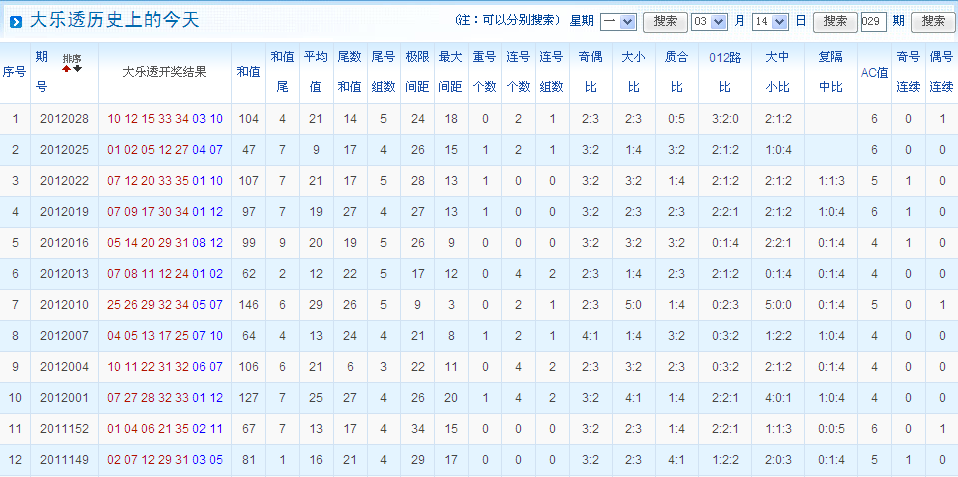Click the 复隔中比 value 0:0:5
The width and height of the screenshot is (958, 477).
(831, 429)
